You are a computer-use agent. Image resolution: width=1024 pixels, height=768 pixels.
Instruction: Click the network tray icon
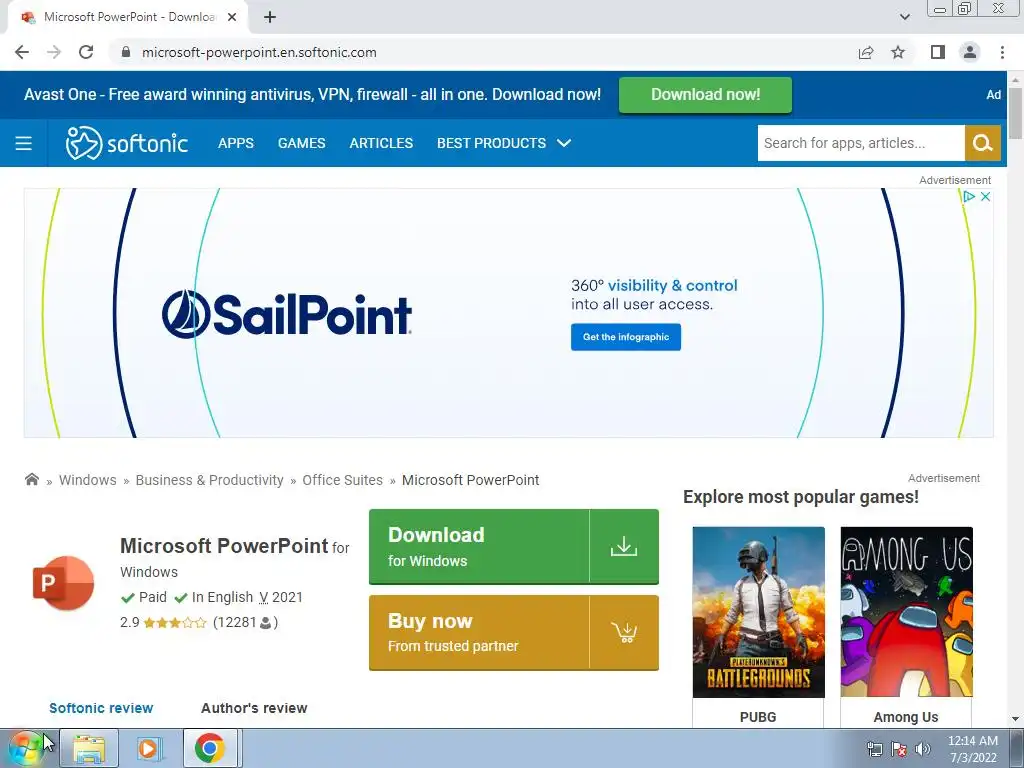[874, 749]
